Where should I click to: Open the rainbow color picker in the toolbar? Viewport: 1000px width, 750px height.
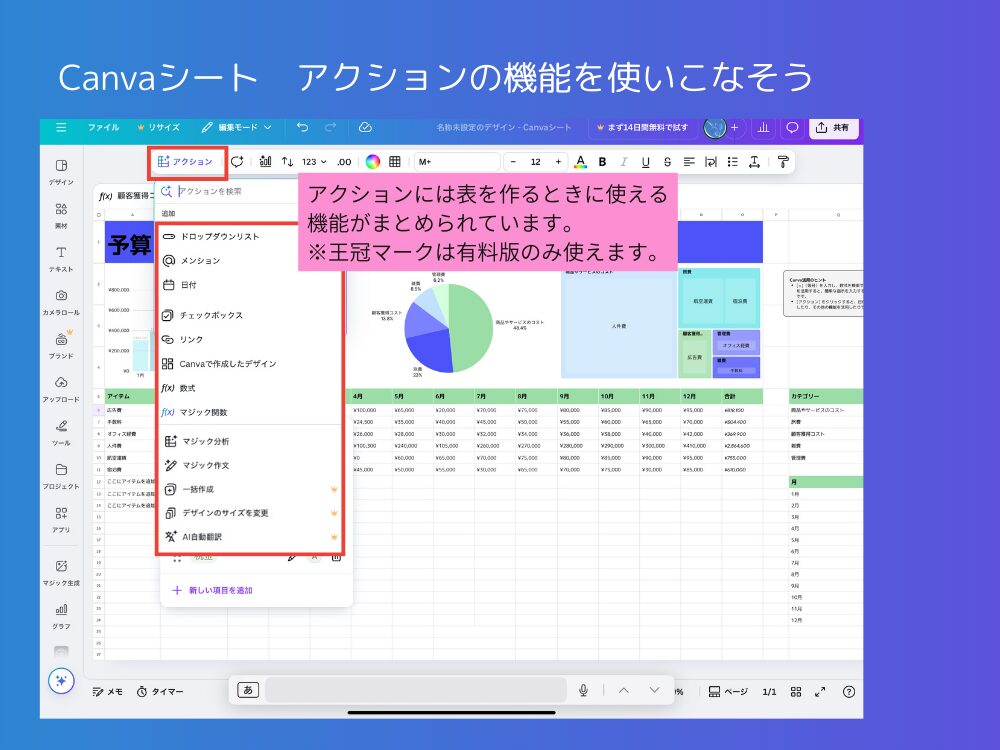click(x=372, y=161)
